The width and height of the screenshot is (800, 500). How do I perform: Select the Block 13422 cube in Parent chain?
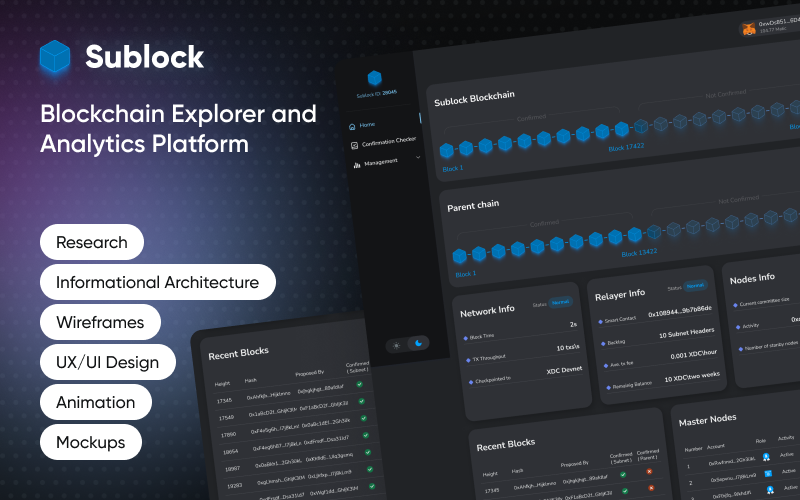pyautogui.click(x=635, y=235)
